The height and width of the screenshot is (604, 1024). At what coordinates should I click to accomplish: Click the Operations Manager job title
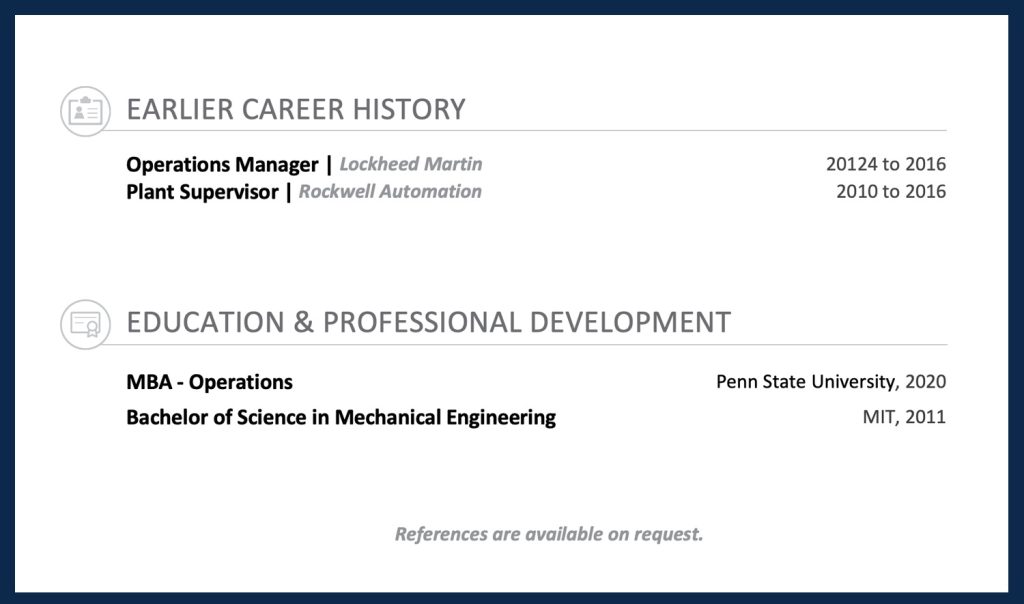222,164
